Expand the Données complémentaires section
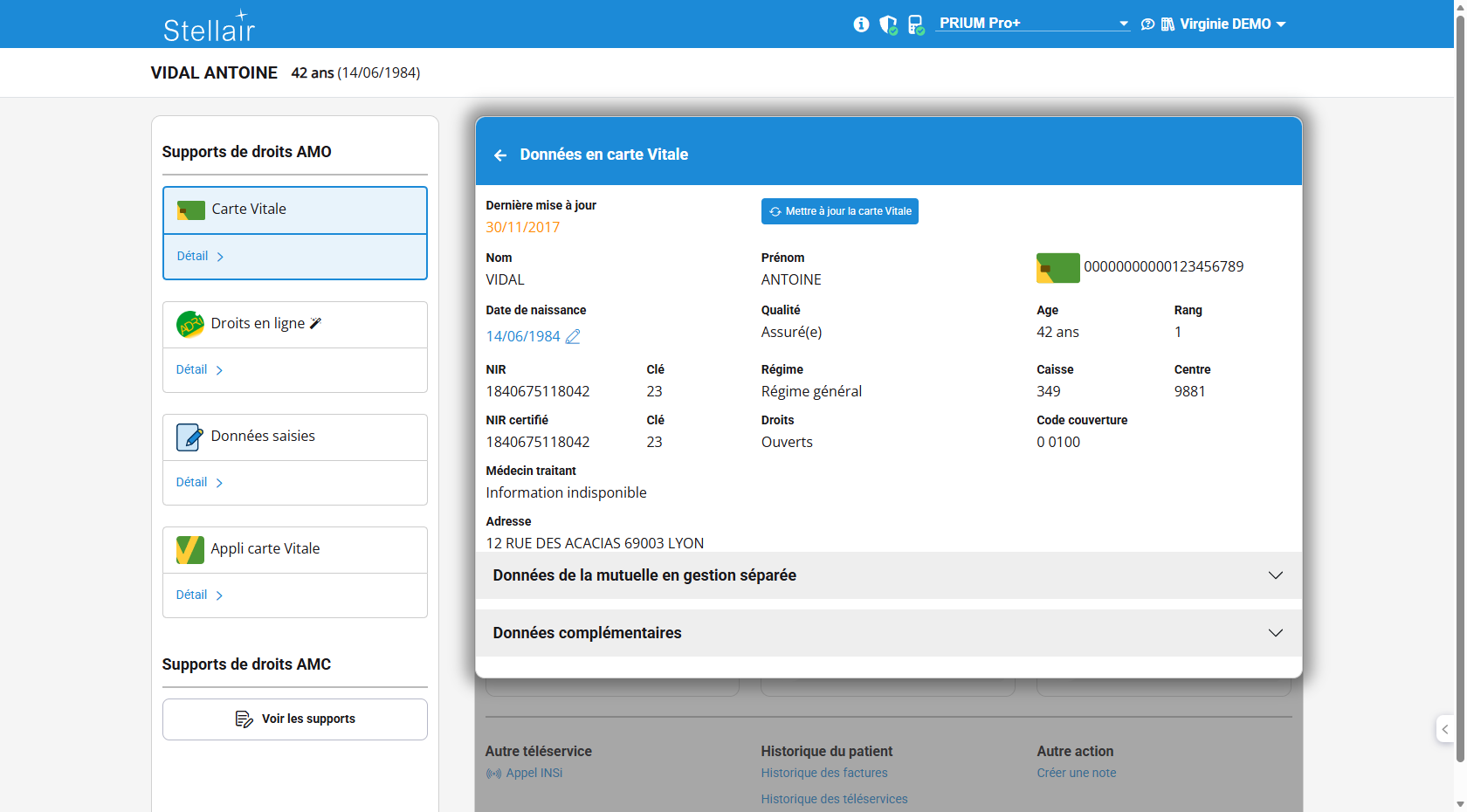1467x812 pixels. [x=888, y=633]
